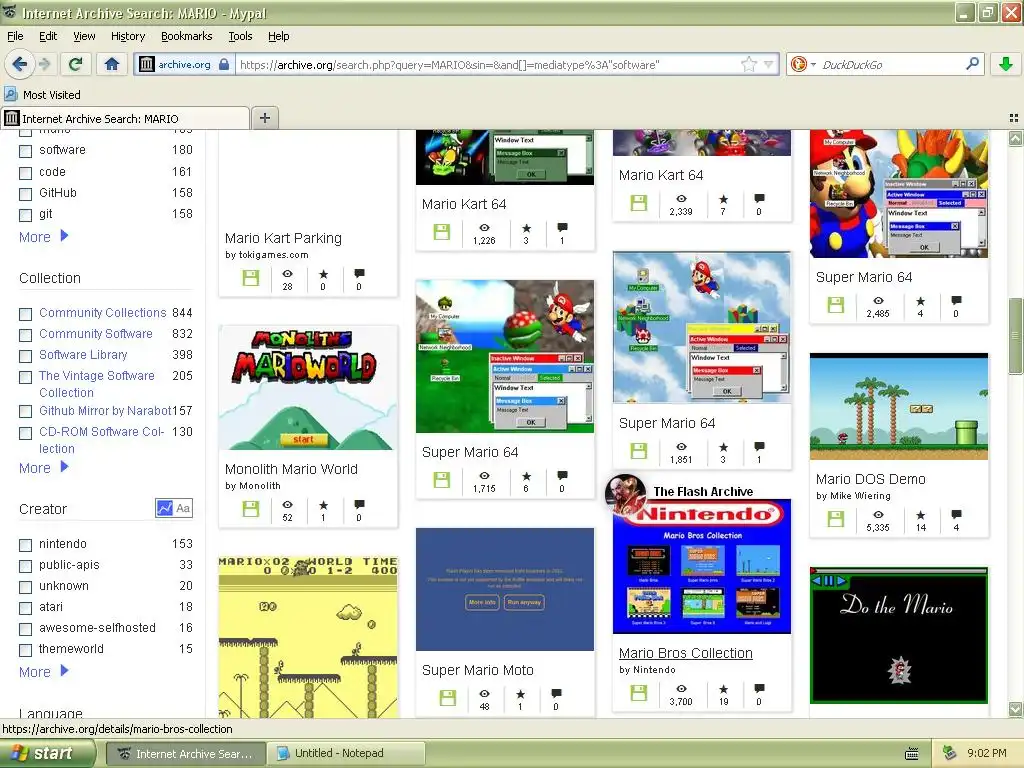Click the archive.org site identity icon

pos(147,64)
